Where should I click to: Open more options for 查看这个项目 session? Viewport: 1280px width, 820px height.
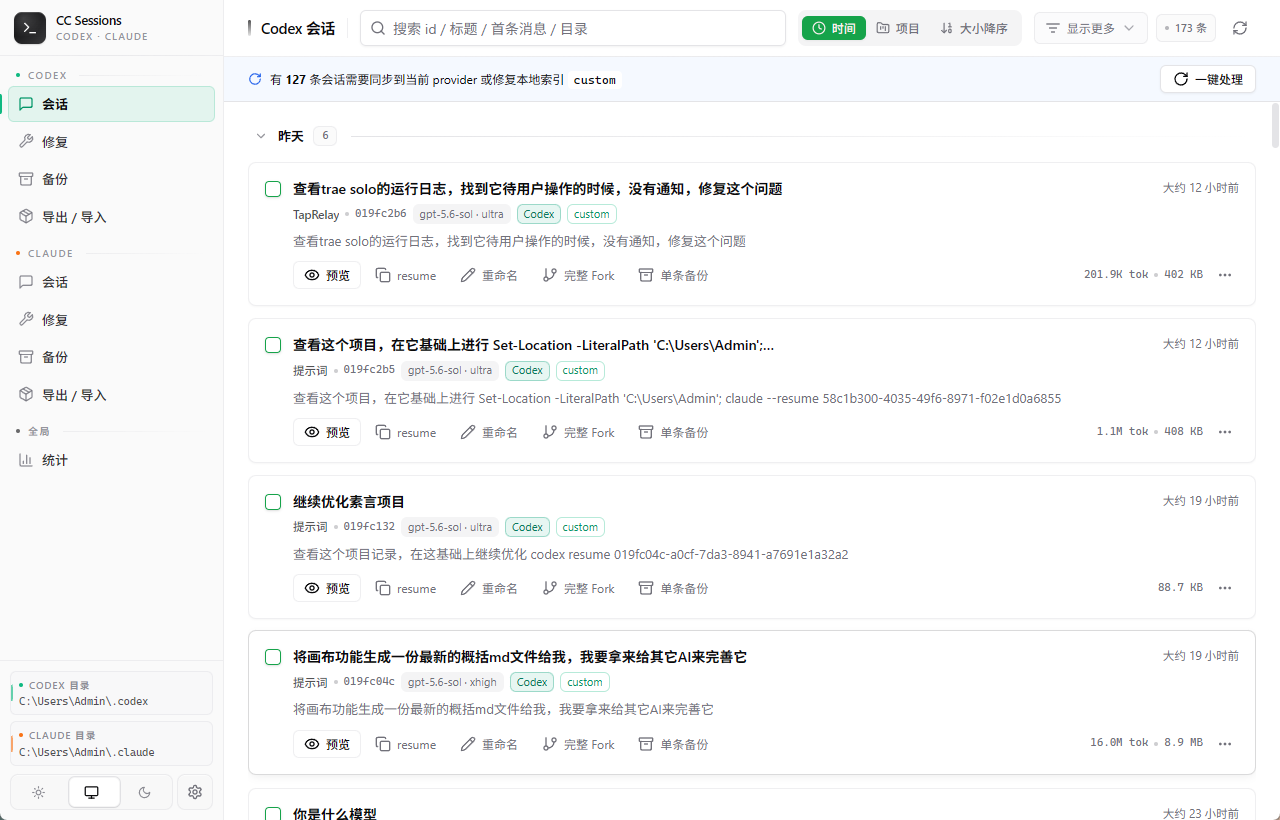click(1225, 432)
